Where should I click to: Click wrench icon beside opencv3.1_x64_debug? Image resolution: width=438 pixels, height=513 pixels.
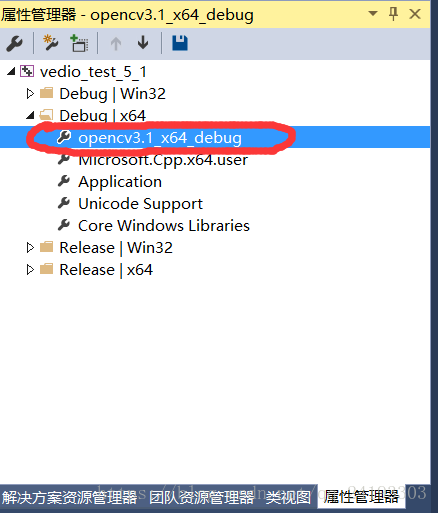click(x=64, y=137)
